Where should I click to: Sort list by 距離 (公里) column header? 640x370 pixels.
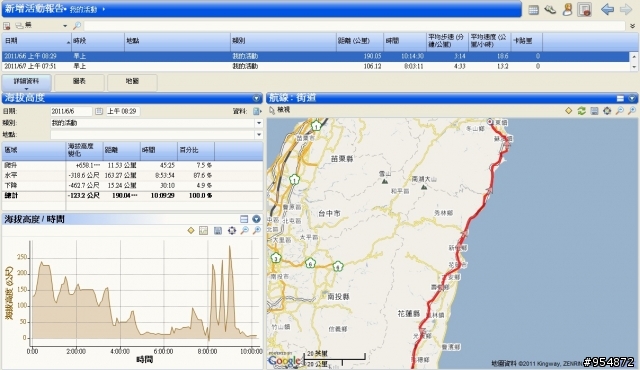click(360, 41)
